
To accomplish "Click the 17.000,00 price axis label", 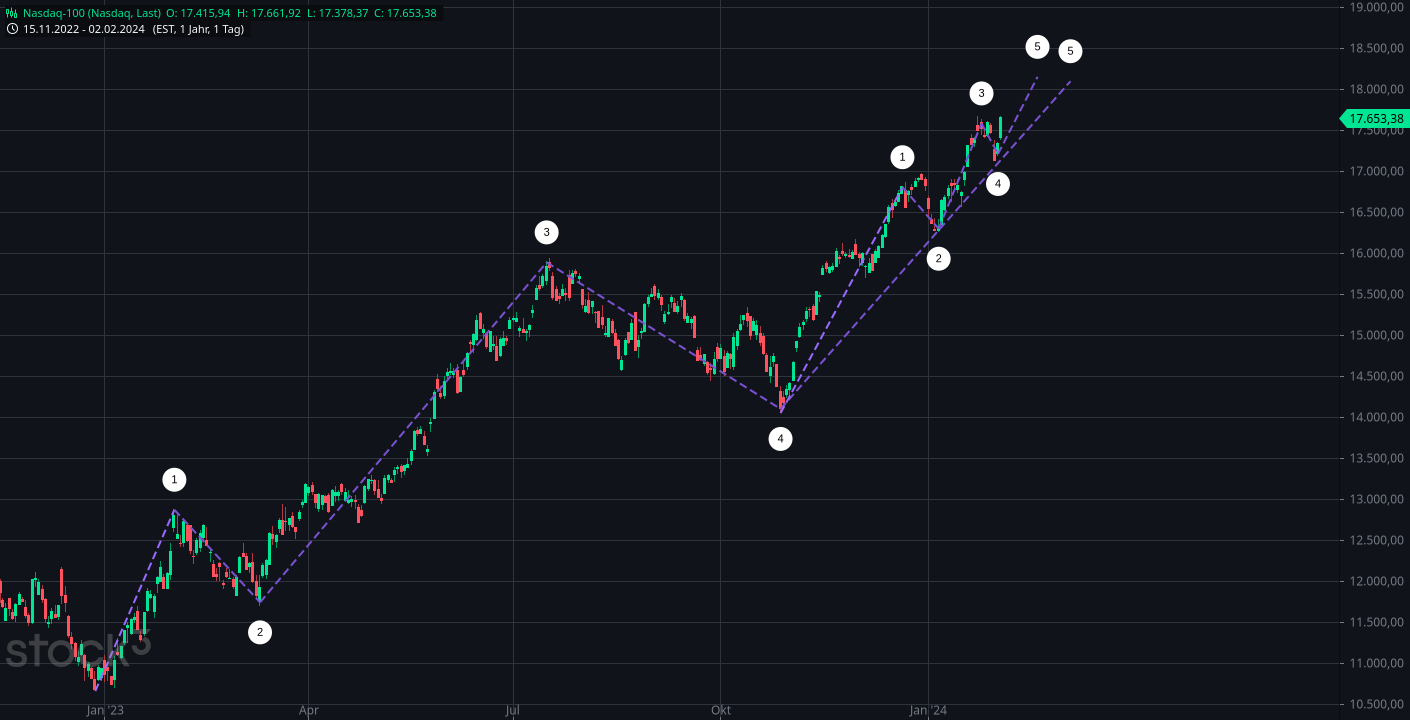I will (x=1375, y=171).
